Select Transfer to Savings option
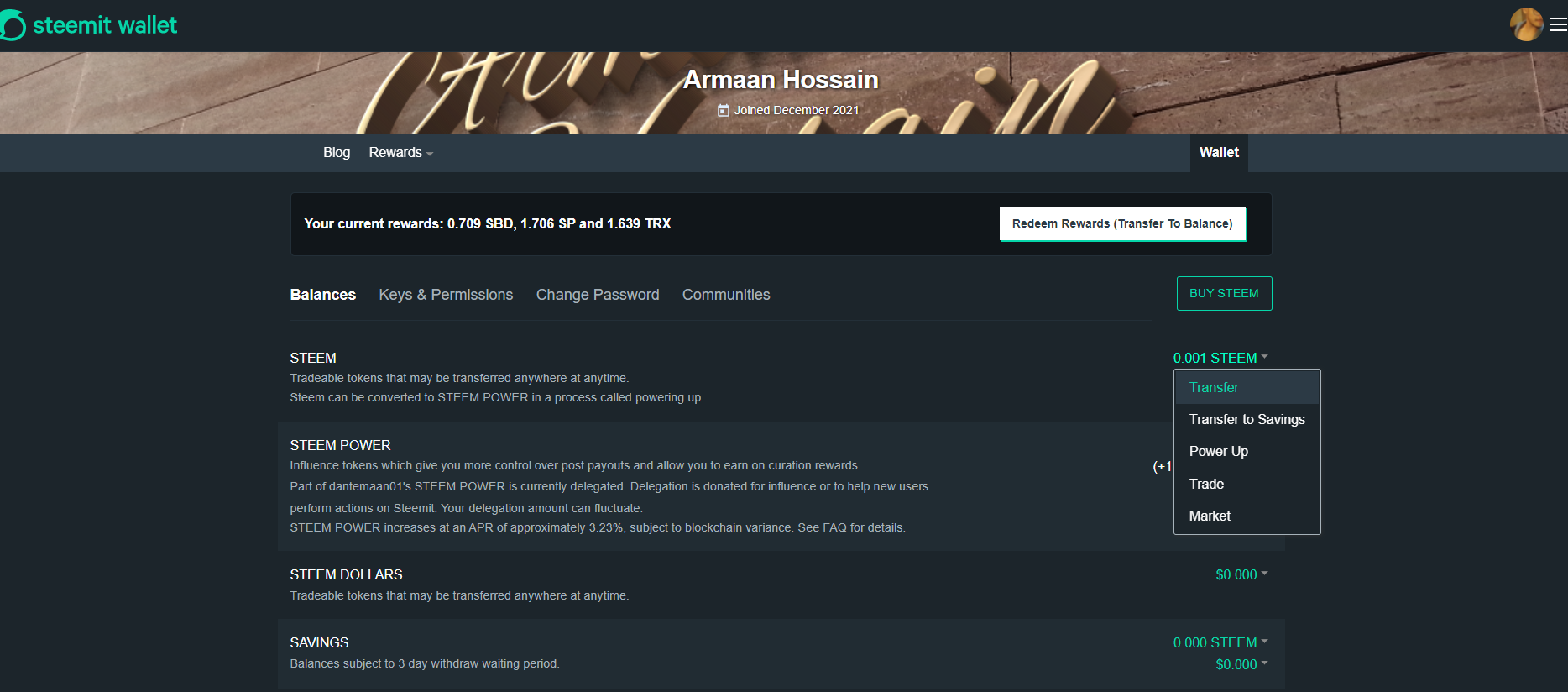 [x=1247, y=420]
